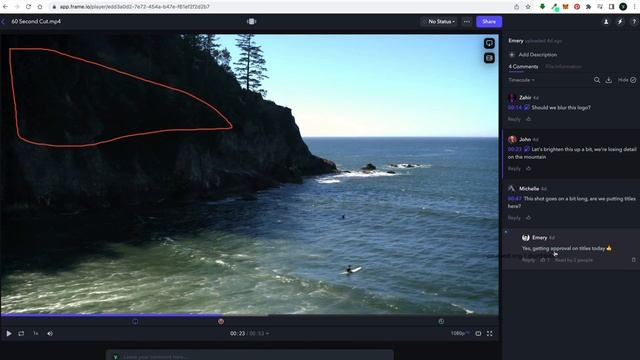640x360 pixels.
Task: Select John's comment text about the mountain
Action: 572,153
